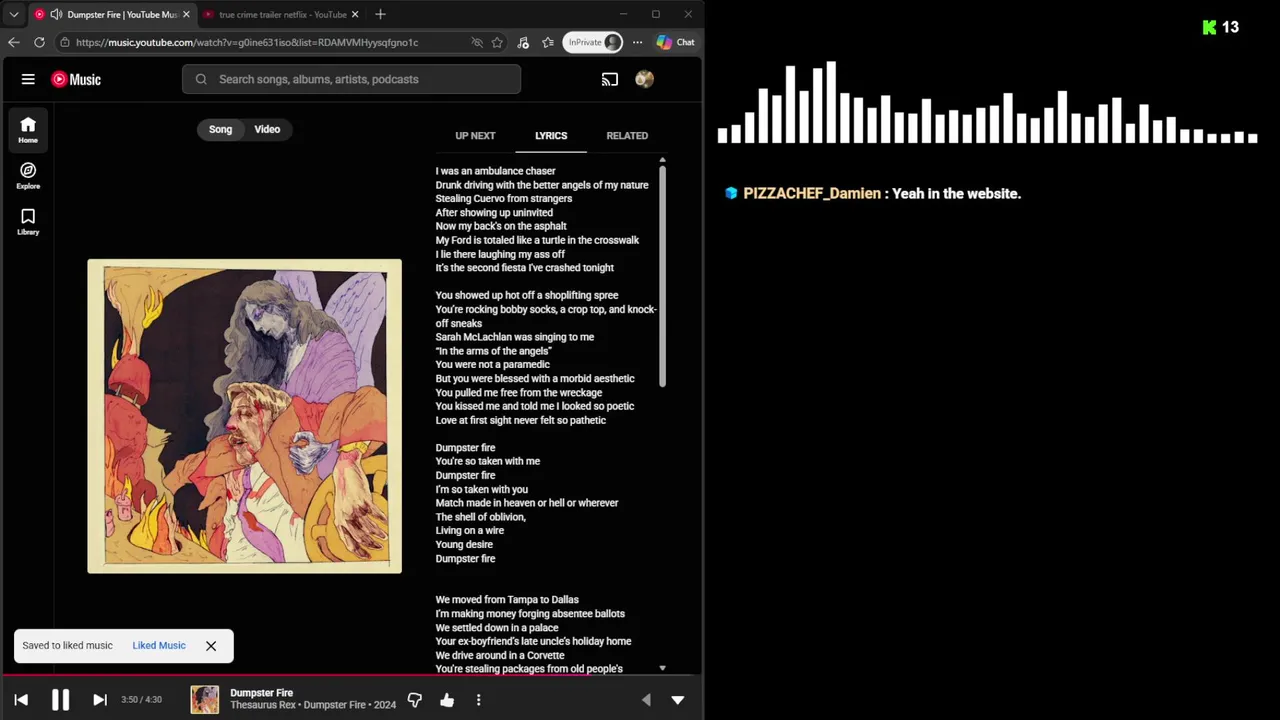The image size is (1280, 720).
Task: Click the audio visualizer bars
Action: [987, 102]
